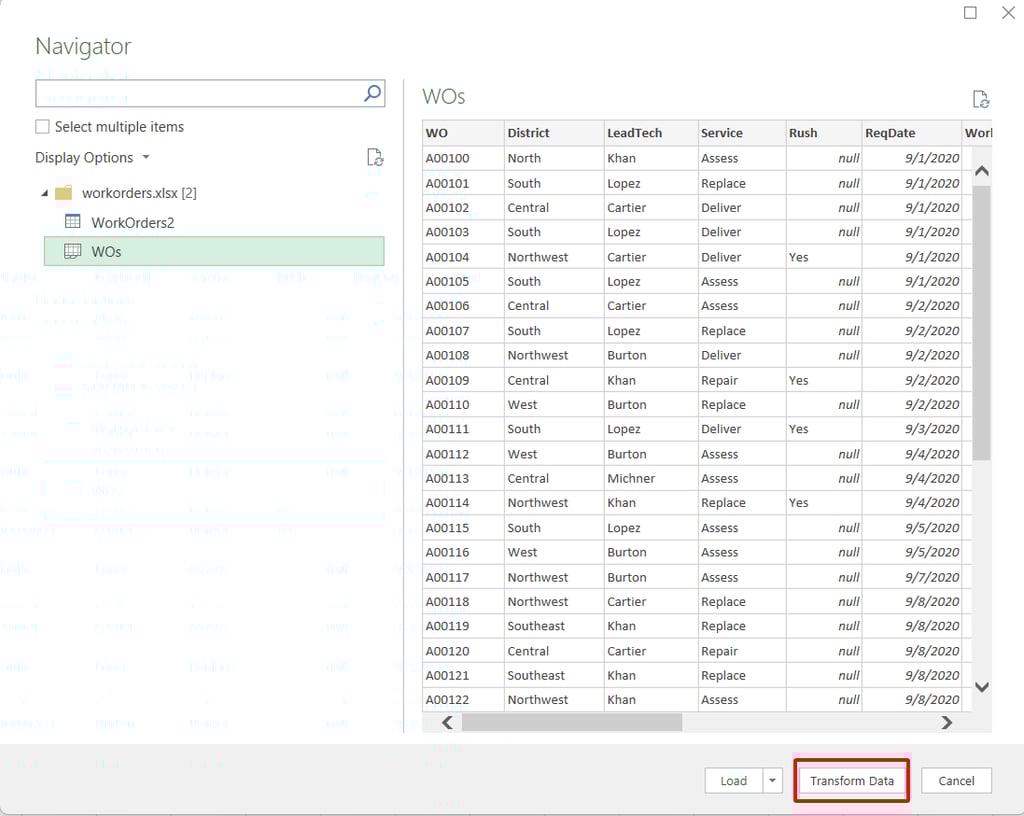Refresh the WOs preview icon
1024x816 pixels.
pos(981,99)
